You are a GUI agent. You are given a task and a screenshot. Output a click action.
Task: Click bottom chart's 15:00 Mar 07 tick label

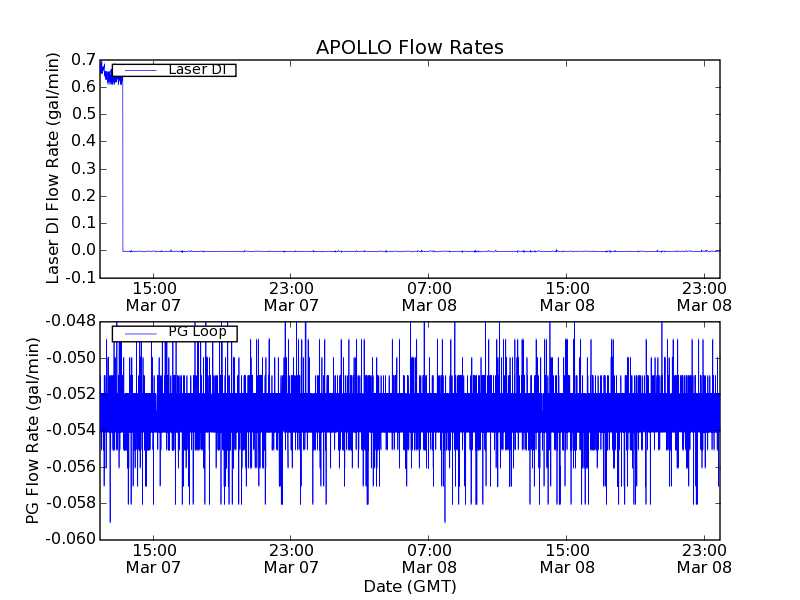click(153, 558)
